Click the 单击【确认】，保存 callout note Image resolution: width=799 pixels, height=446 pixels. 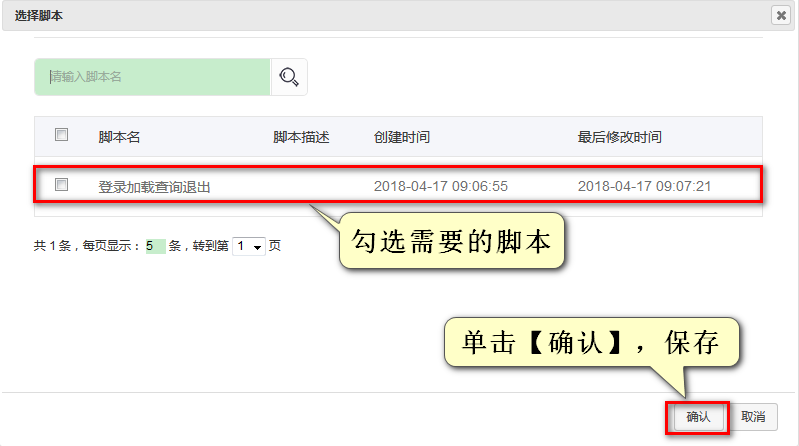[x=590, y=343]
